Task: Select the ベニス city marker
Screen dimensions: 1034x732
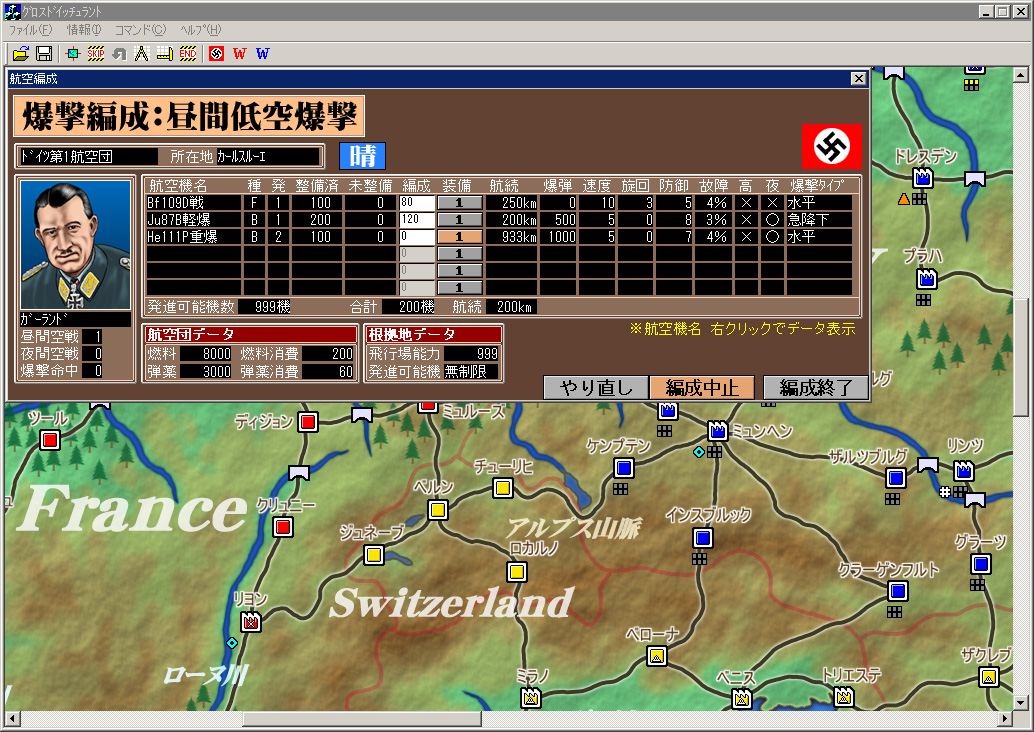Action: click(x=742, y=698)
